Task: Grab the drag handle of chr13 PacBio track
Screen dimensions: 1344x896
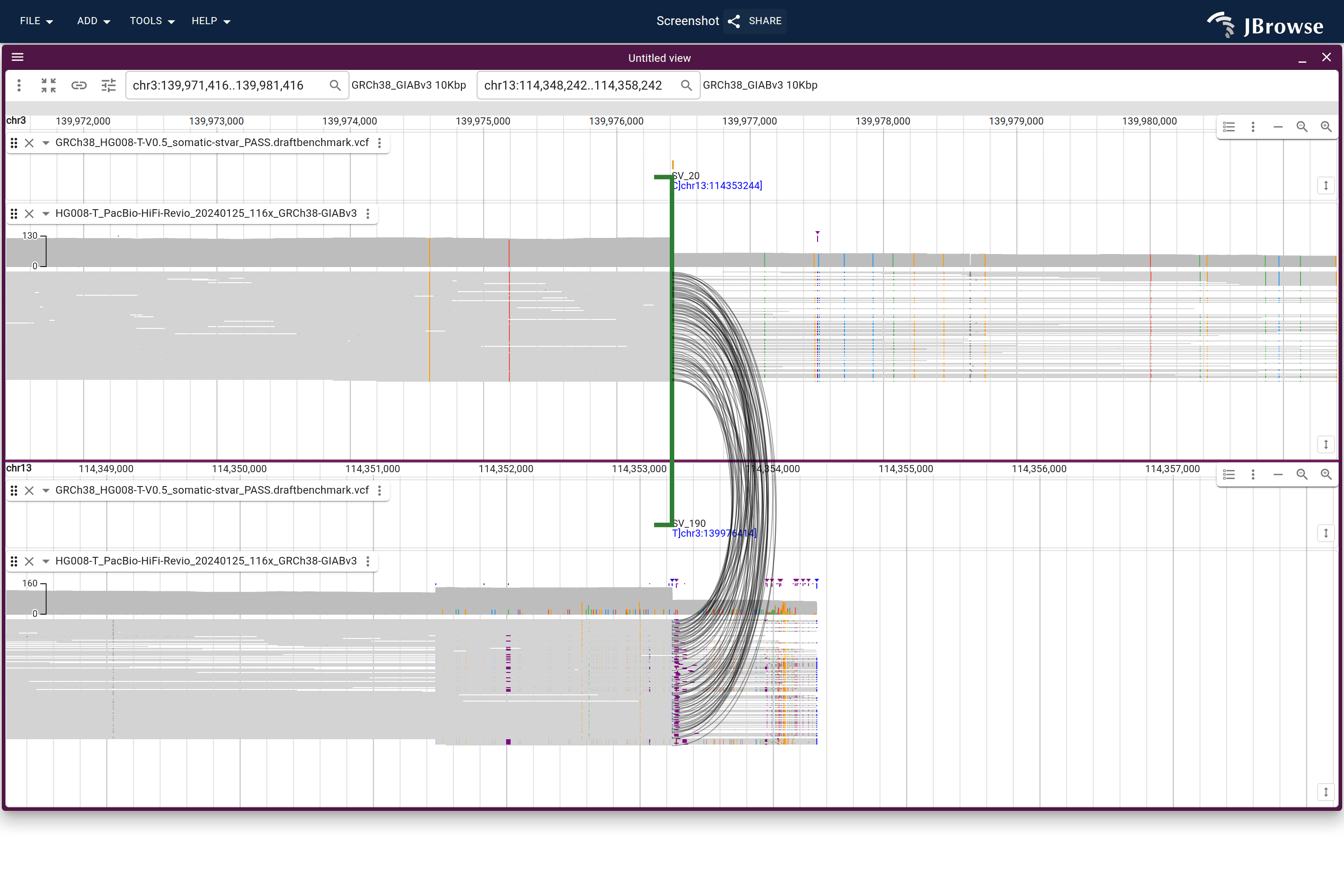Action: pyautogui.click(x=14, y=561)
